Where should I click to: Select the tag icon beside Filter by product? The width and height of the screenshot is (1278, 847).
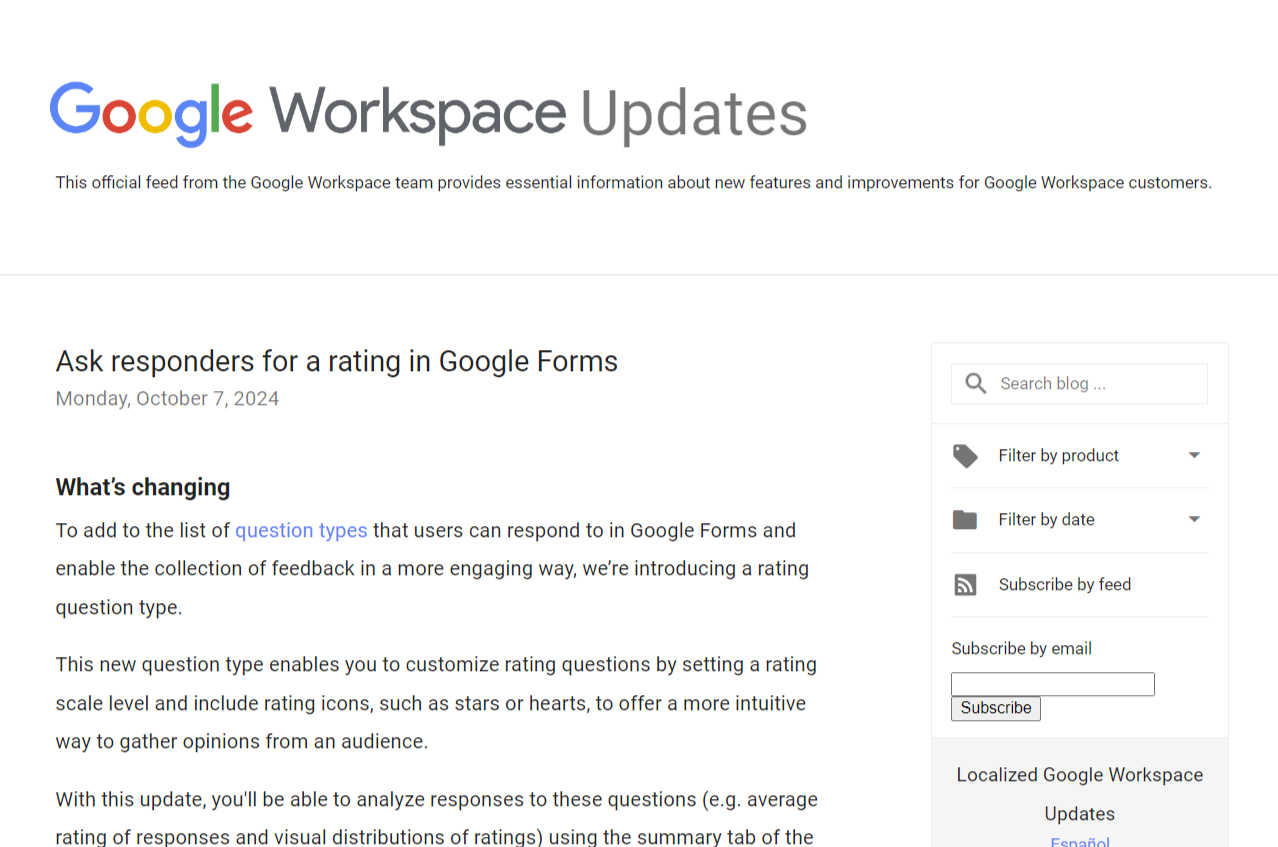pyautogui.click(x=965, y=455)
